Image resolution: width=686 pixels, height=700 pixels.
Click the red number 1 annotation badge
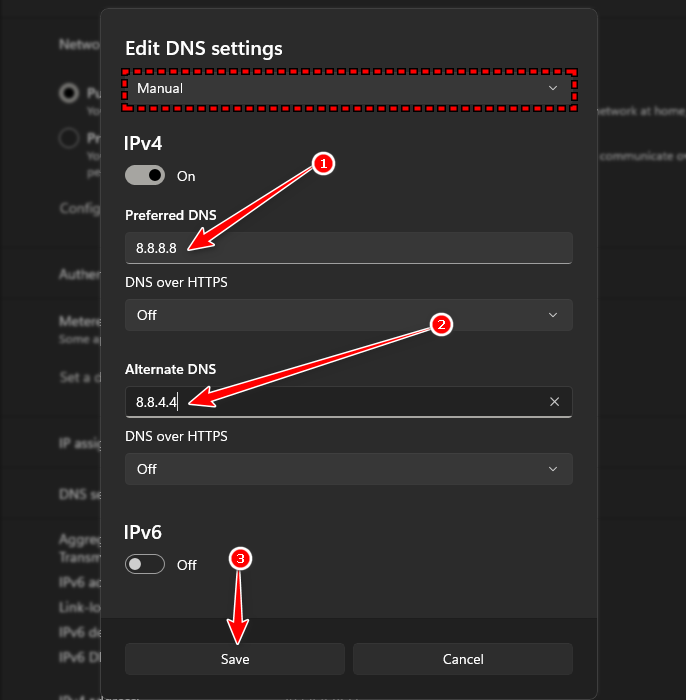[x=322, y=164]
